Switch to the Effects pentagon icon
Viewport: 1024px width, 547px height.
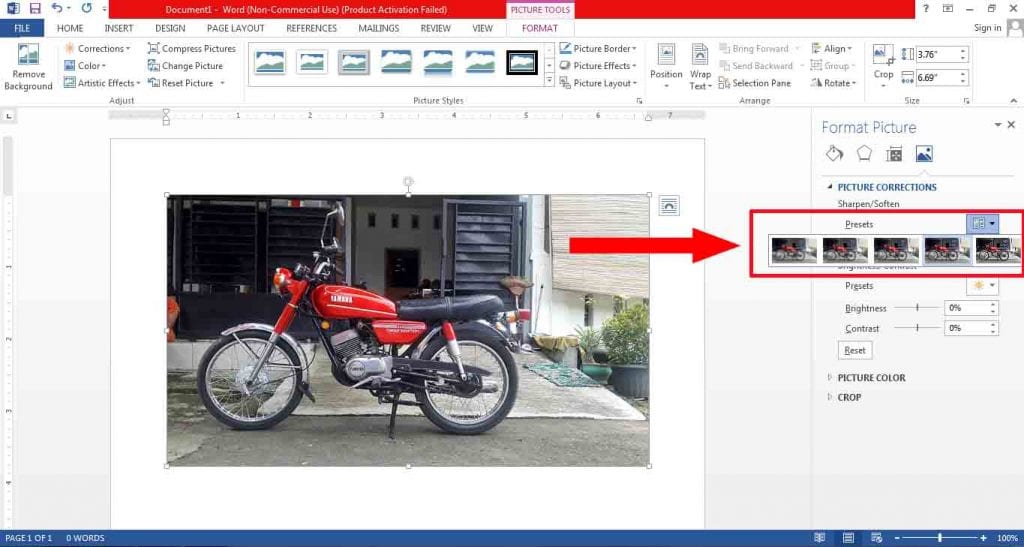click(864, 154)
